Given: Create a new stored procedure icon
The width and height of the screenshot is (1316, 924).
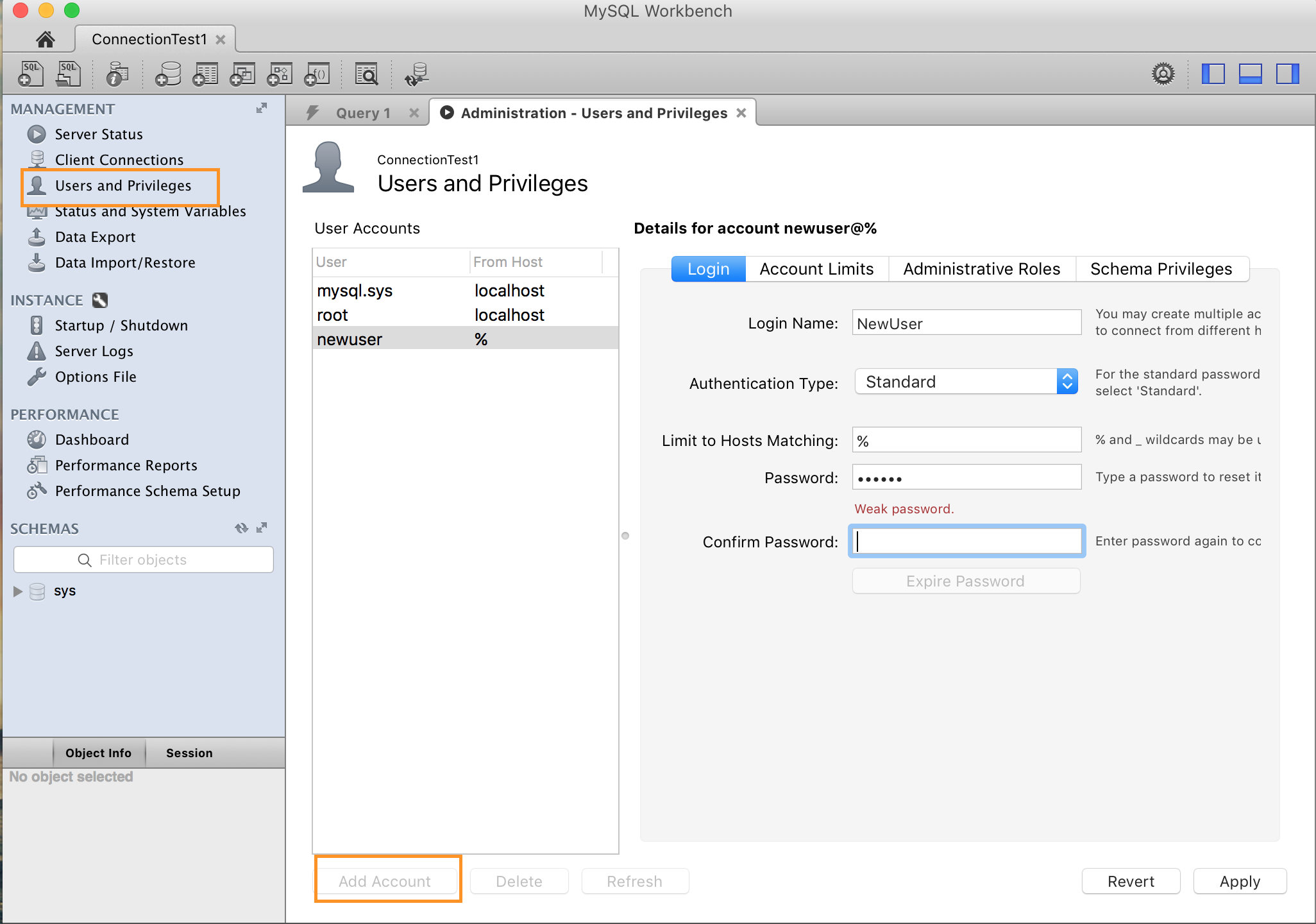Looking at the screenshot, I should pos(280,74).
